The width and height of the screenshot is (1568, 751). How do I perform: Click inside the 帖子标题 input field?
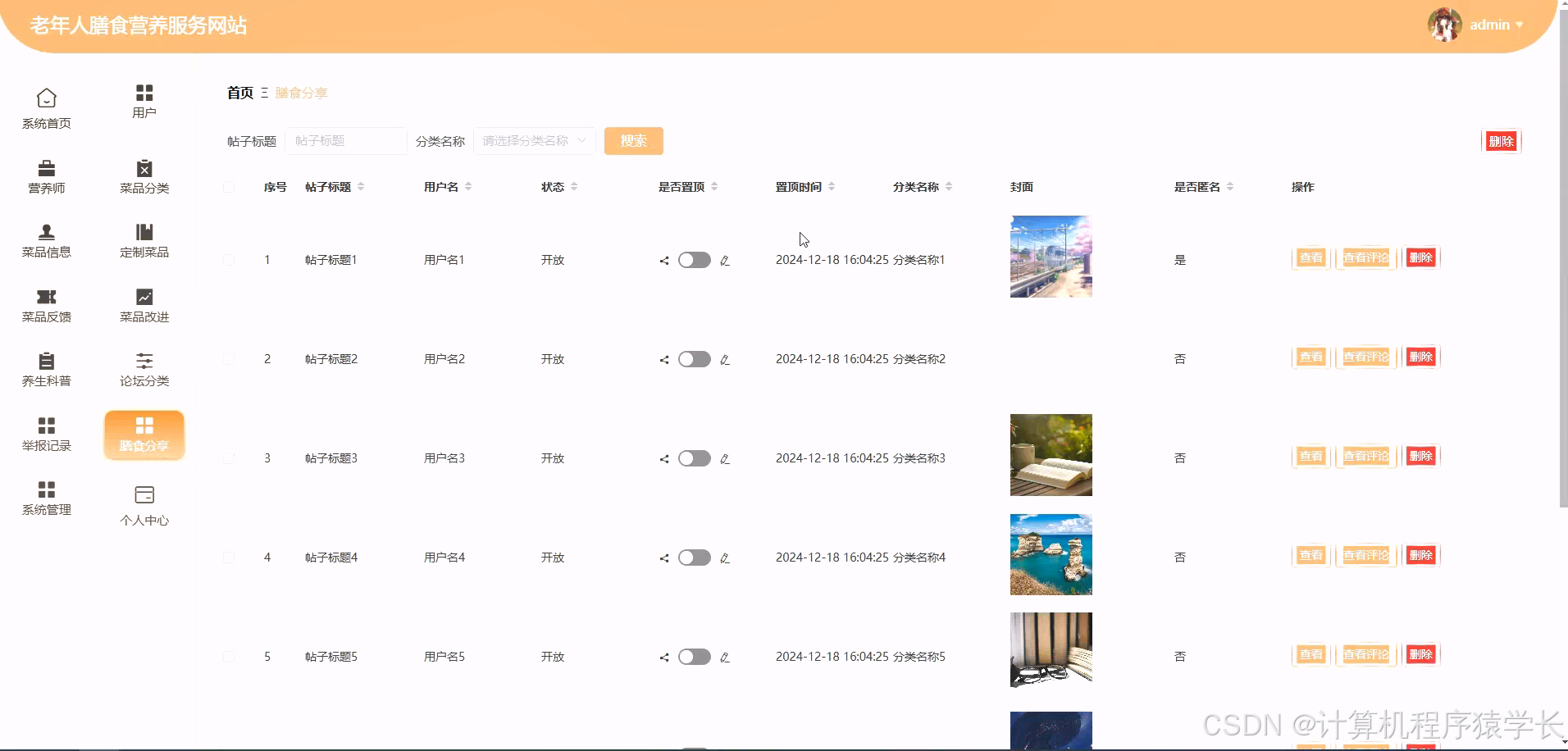pyautogui.click(x=346, y=140)
